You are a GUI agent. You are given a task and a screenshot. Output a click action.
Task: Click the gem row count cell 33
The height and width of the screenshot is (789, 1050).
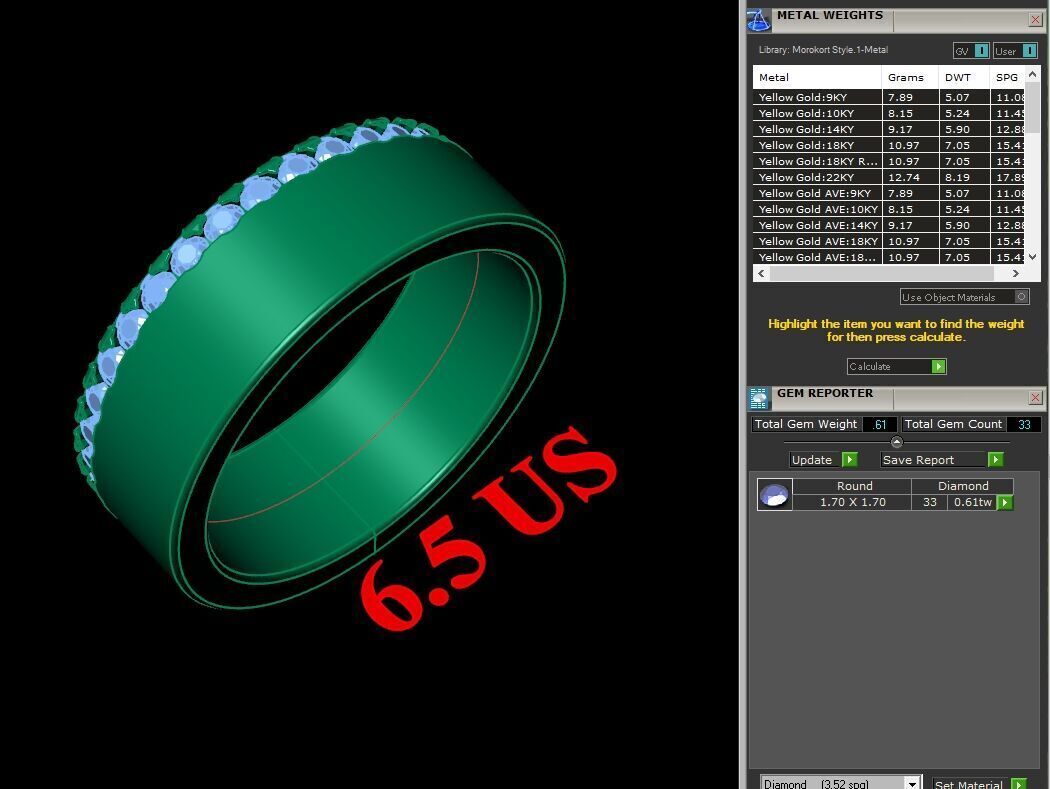pos(930,502)
